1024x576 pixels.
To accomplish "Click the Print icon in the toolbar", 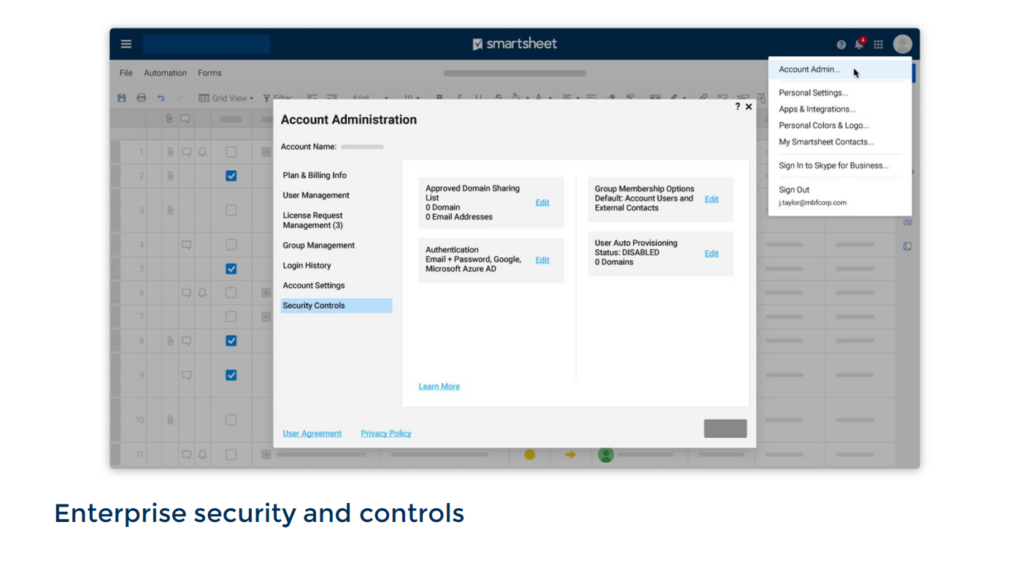I will click(x=141, y=98).
